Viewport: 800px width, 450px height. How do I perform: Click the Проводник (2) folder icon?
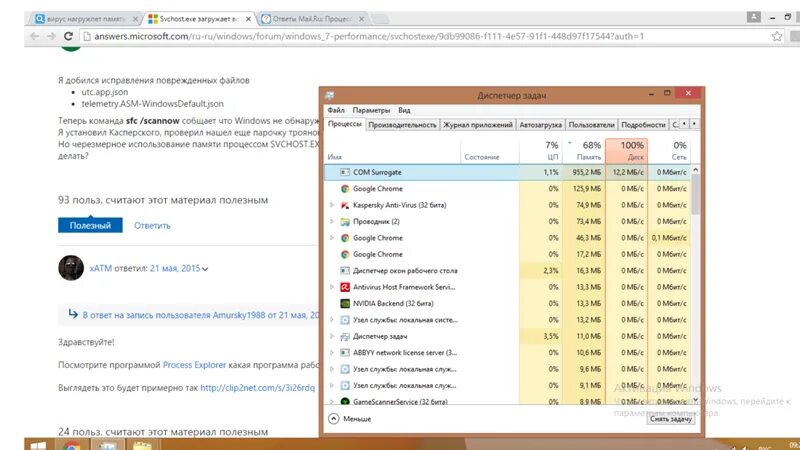point(345,221)
